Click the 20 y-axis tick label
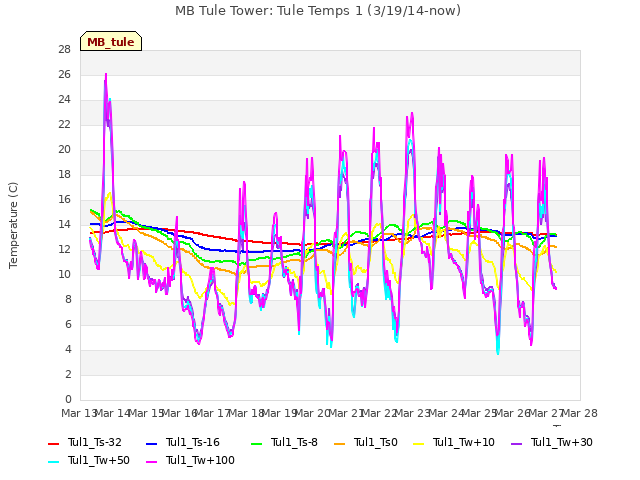The height and width of the screenshot is (480, 640). coord(65,150)
